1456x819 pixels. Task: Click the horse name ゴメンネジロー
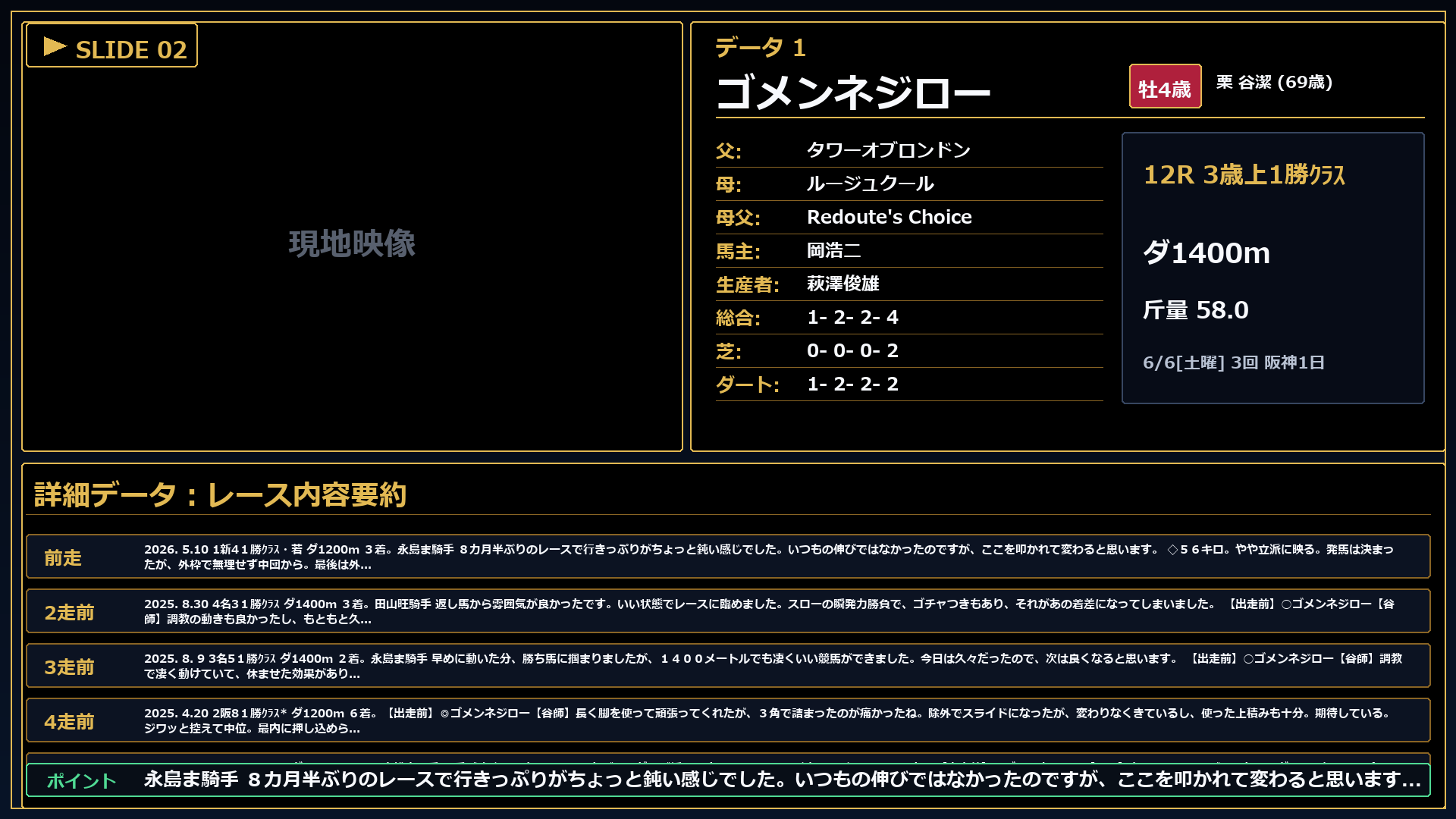click(x=853, y=93)
